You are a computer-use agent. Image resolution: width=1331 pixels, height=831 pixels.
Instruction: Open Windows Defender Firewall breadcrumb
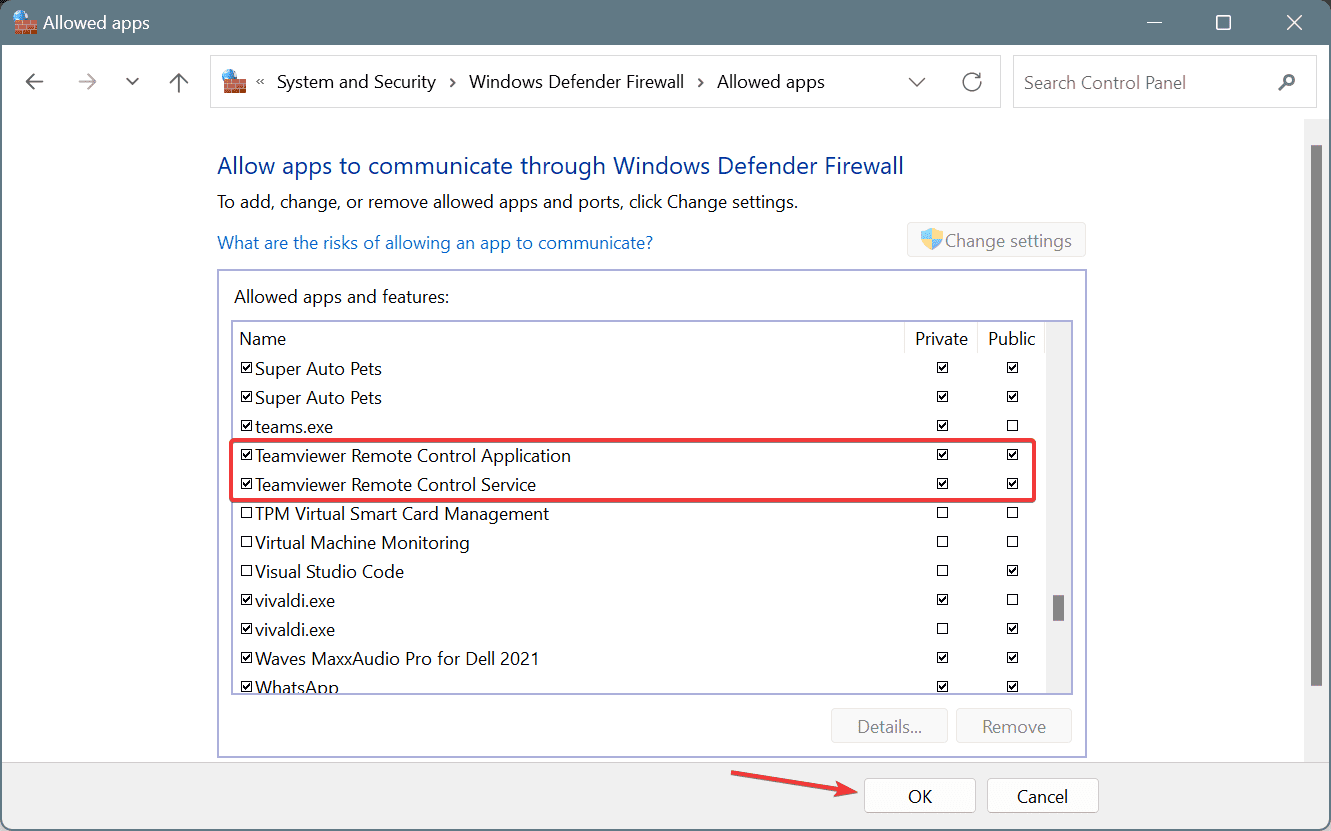pyautogui.click(x=576, y=82)
